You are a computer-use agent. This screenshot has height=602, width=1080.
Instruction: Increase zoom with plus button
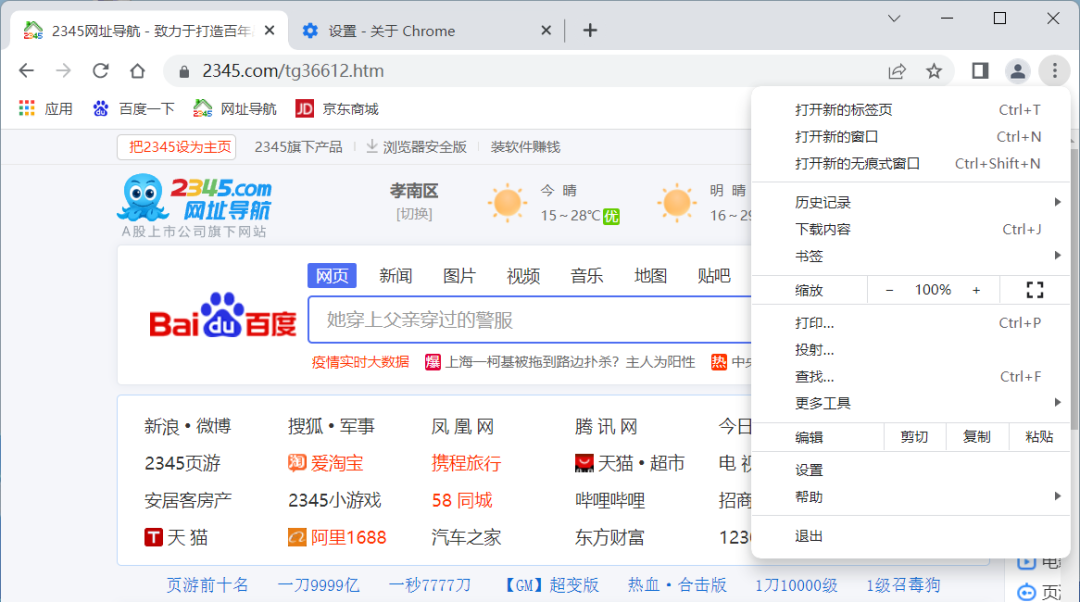pos(976,291)
